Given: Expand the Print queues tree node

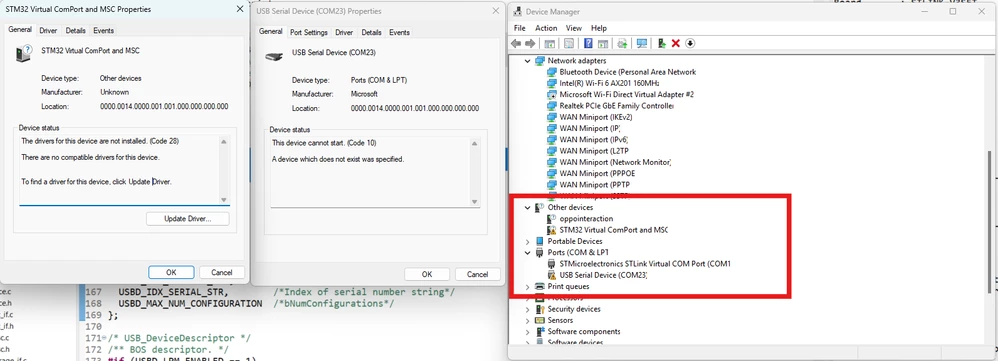Looking at the screenshot, I should coord(527,287).
